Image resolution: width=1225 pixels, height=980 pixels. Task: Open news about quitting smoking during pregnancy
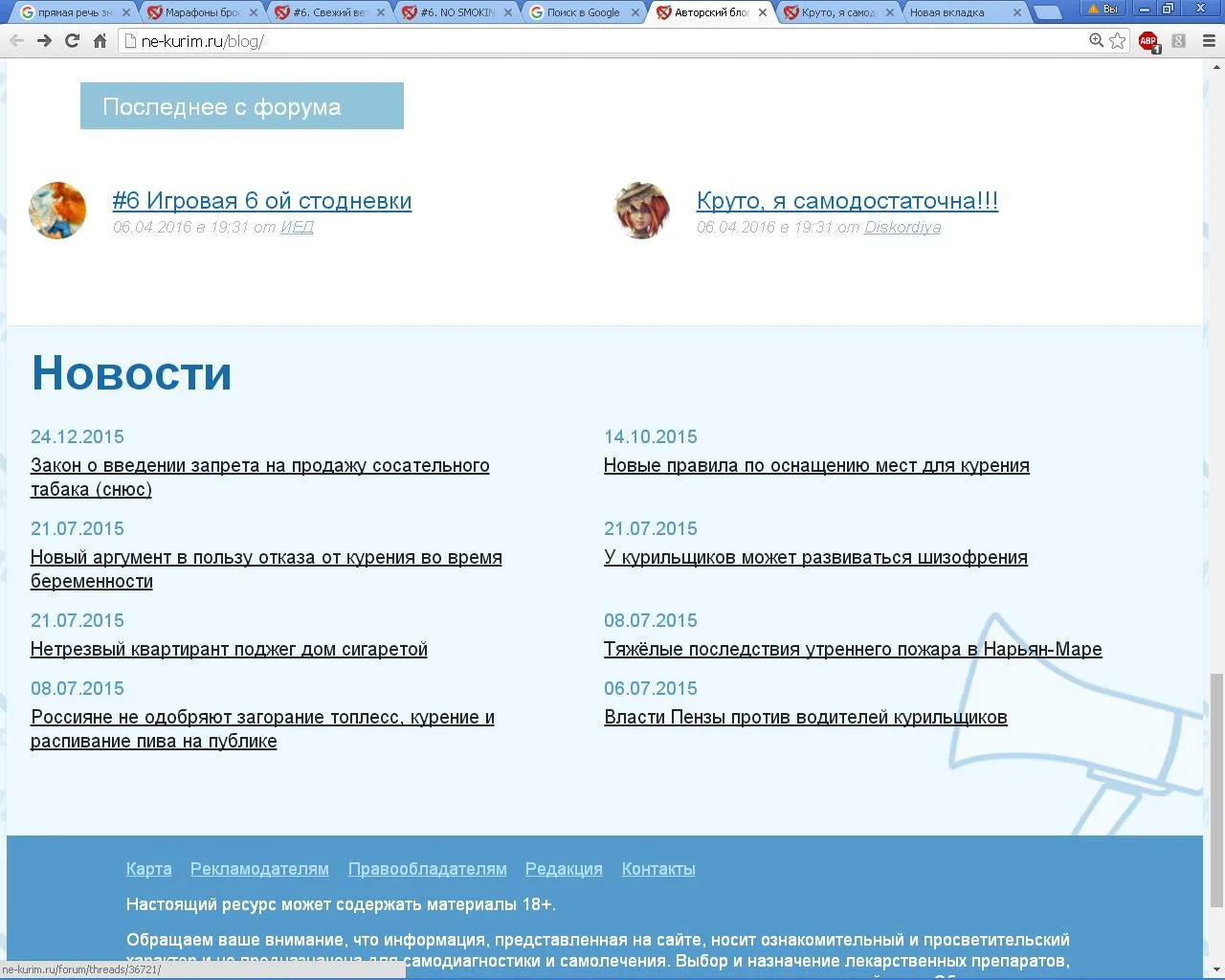click(266, 569)
